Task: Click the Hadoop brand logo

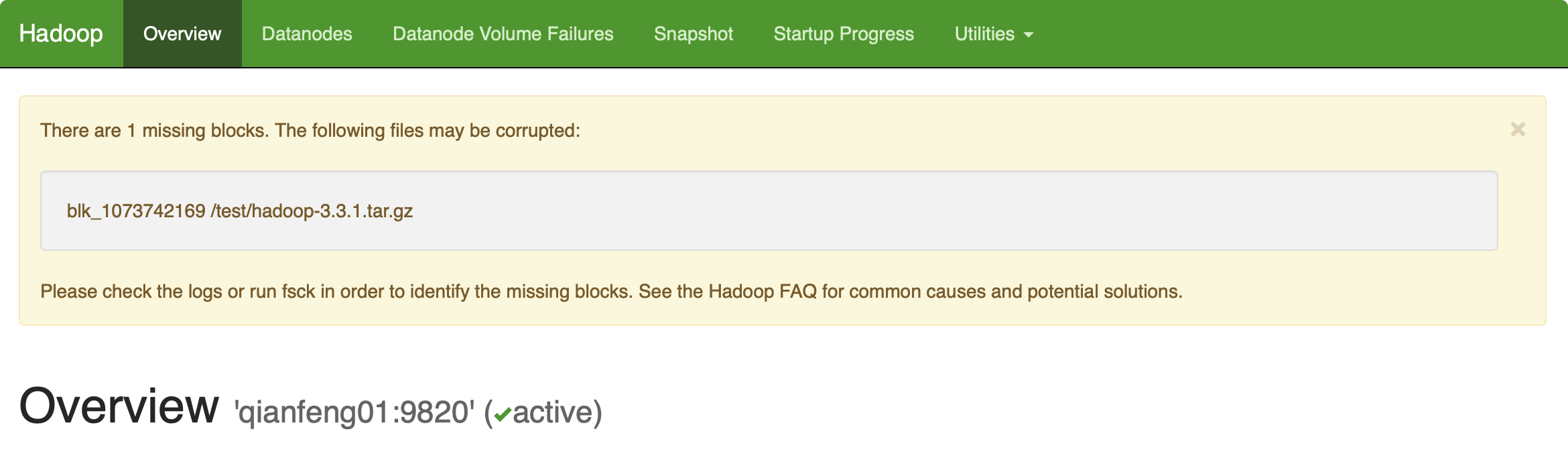Action: [61, 34]
